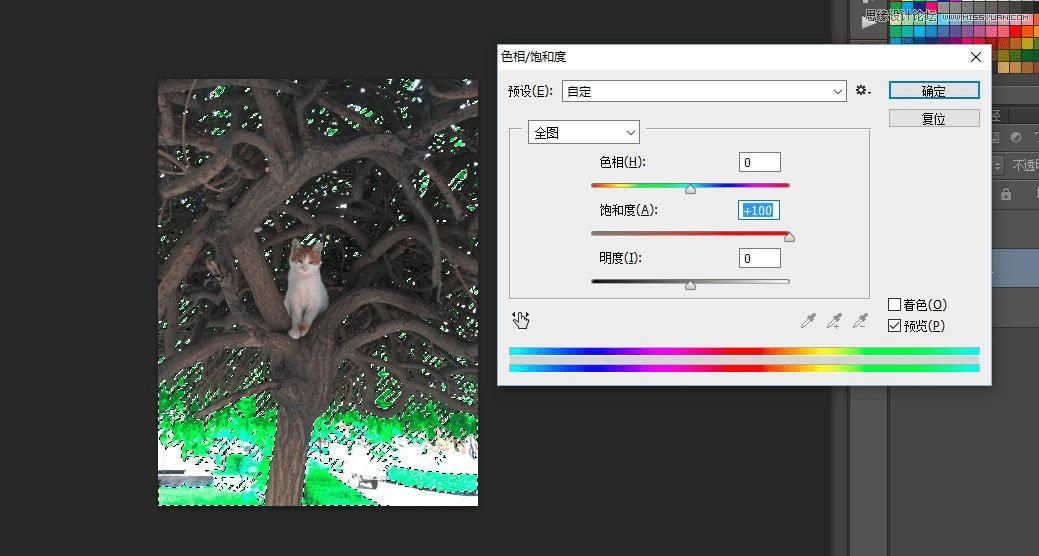Select the add-to-sample eyedropper
This screenshot has width=1039, height=556.
(834, 321)
